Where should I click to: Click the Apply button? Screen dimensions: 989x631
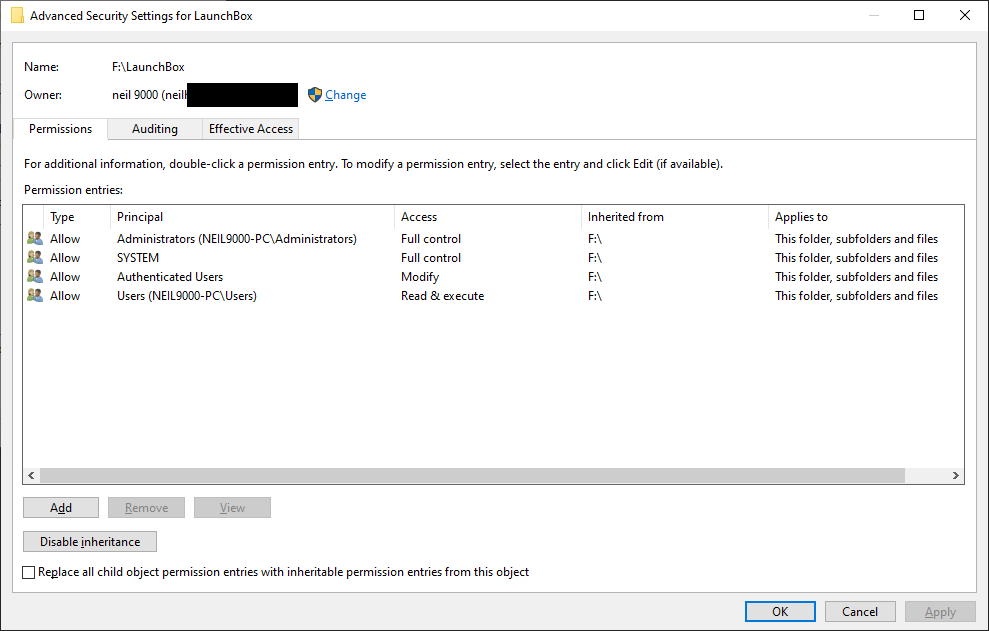tap(940, 611)
